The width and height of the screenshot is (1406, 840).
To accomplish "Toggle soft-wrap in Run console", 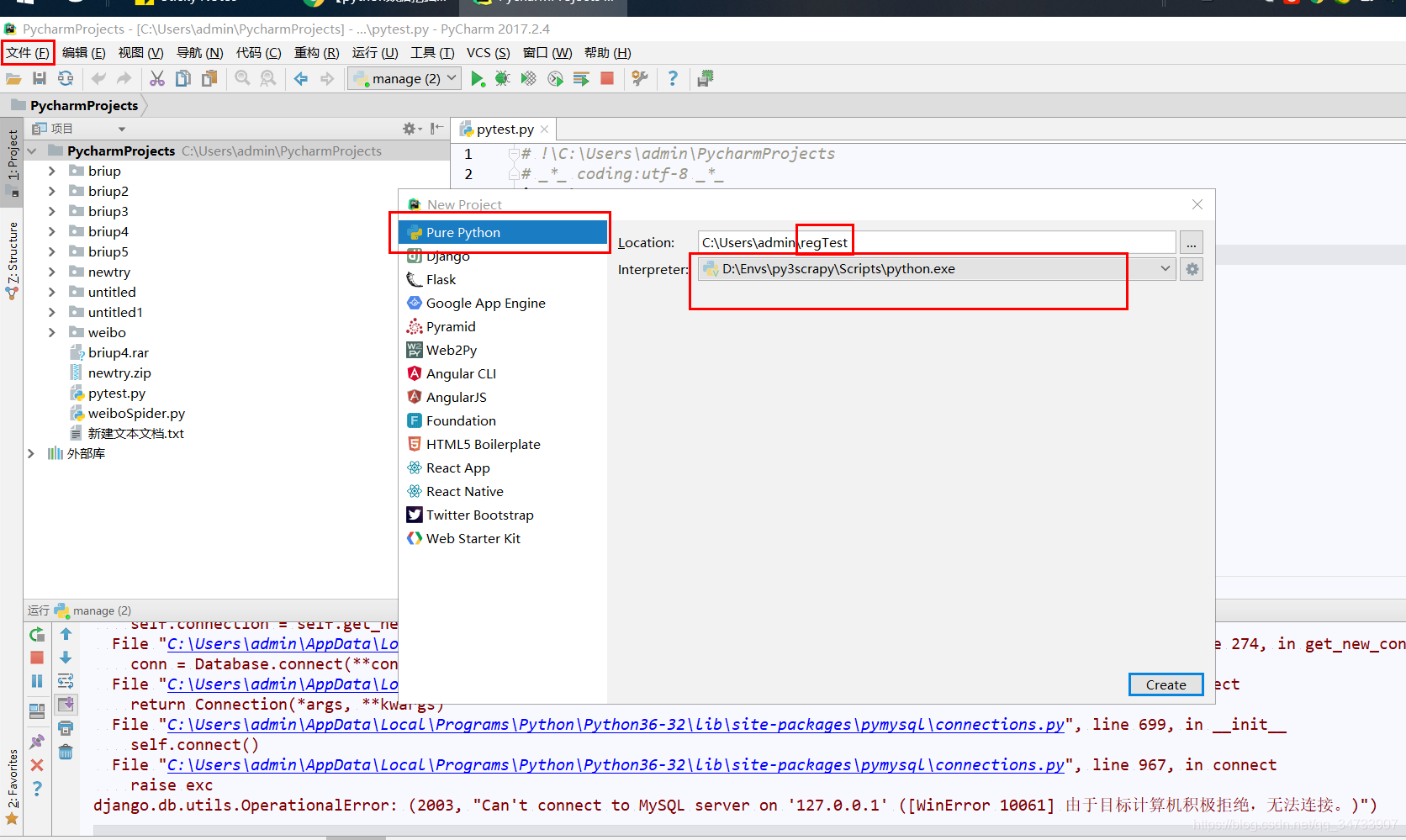I will point(66,680).
